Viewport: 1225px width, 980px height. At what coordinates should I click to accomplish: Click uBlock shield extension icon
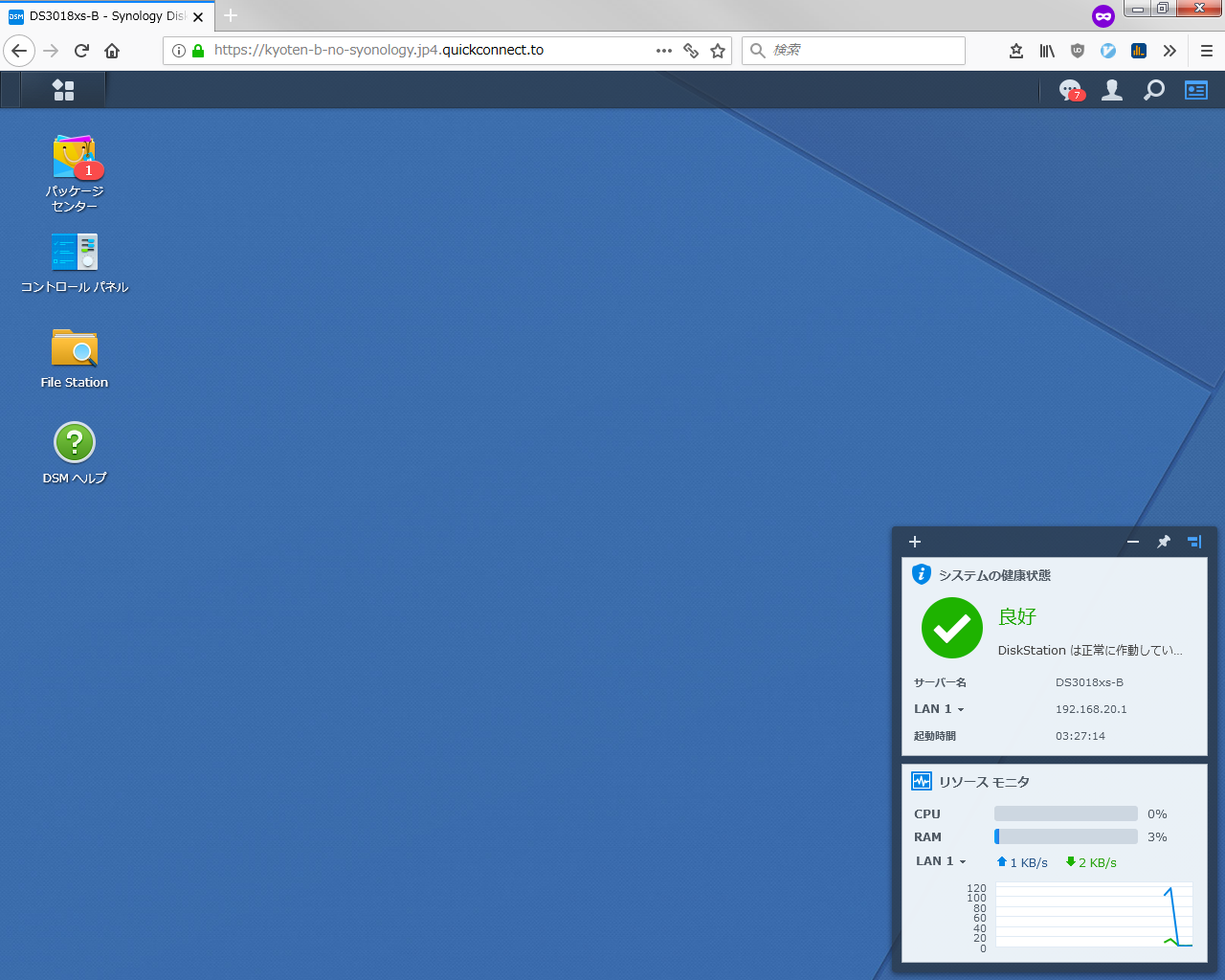coord(1078,51)
